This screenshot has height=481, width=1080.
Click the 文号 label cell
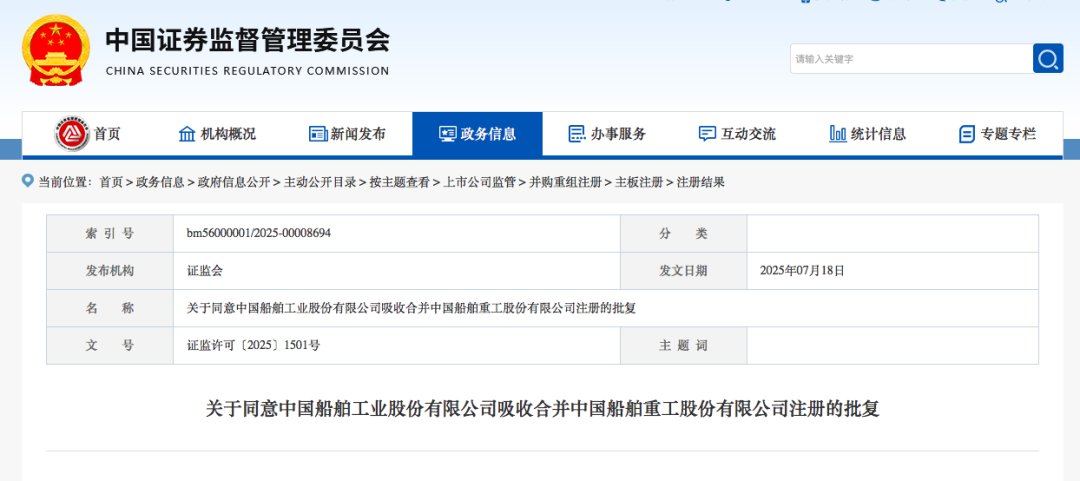(110, 345)
